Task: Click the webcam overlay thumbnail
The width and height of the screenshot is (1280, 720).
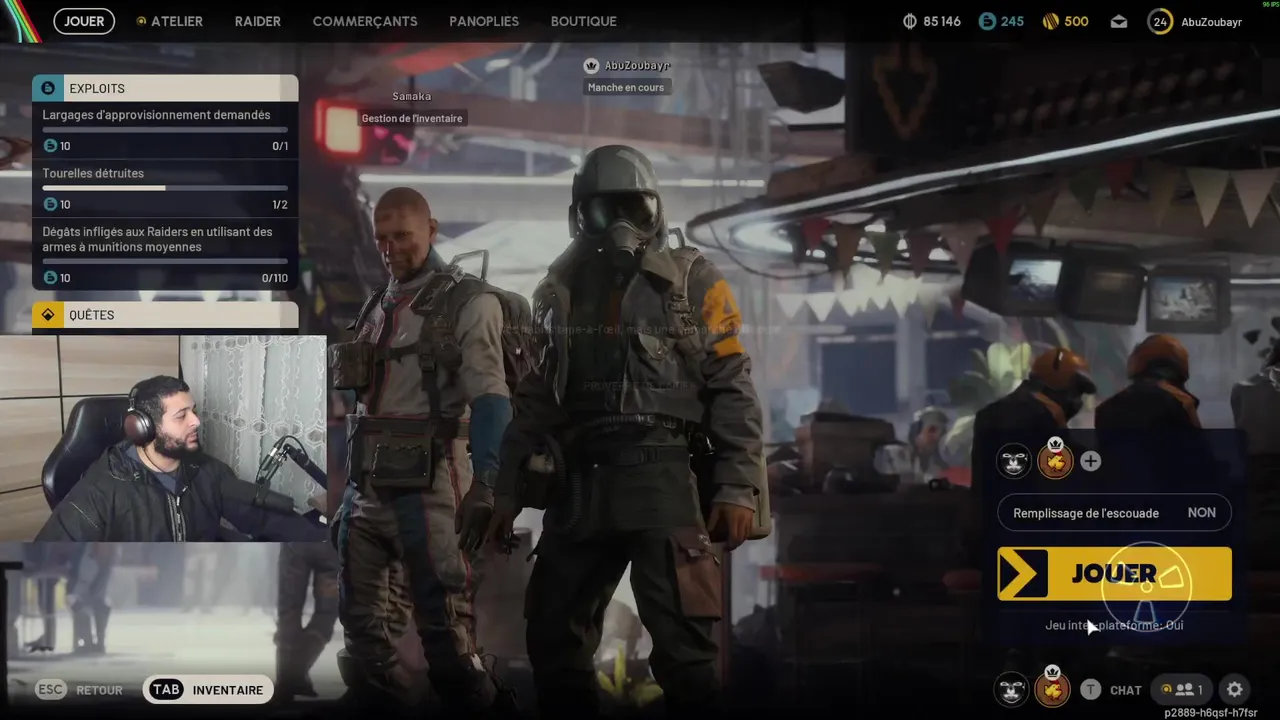Action: (163, 438)
